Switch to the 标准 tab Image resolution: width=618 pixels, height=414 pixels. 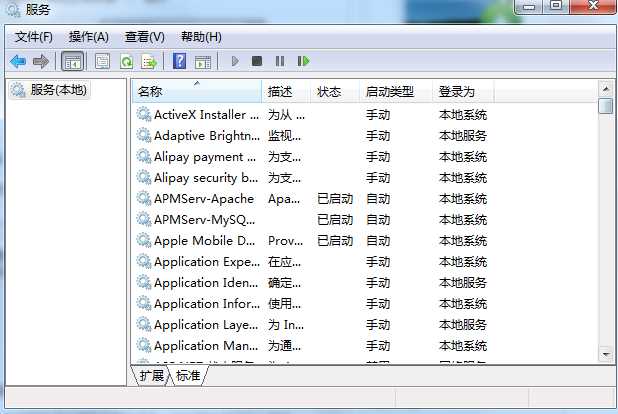point(188,375)
